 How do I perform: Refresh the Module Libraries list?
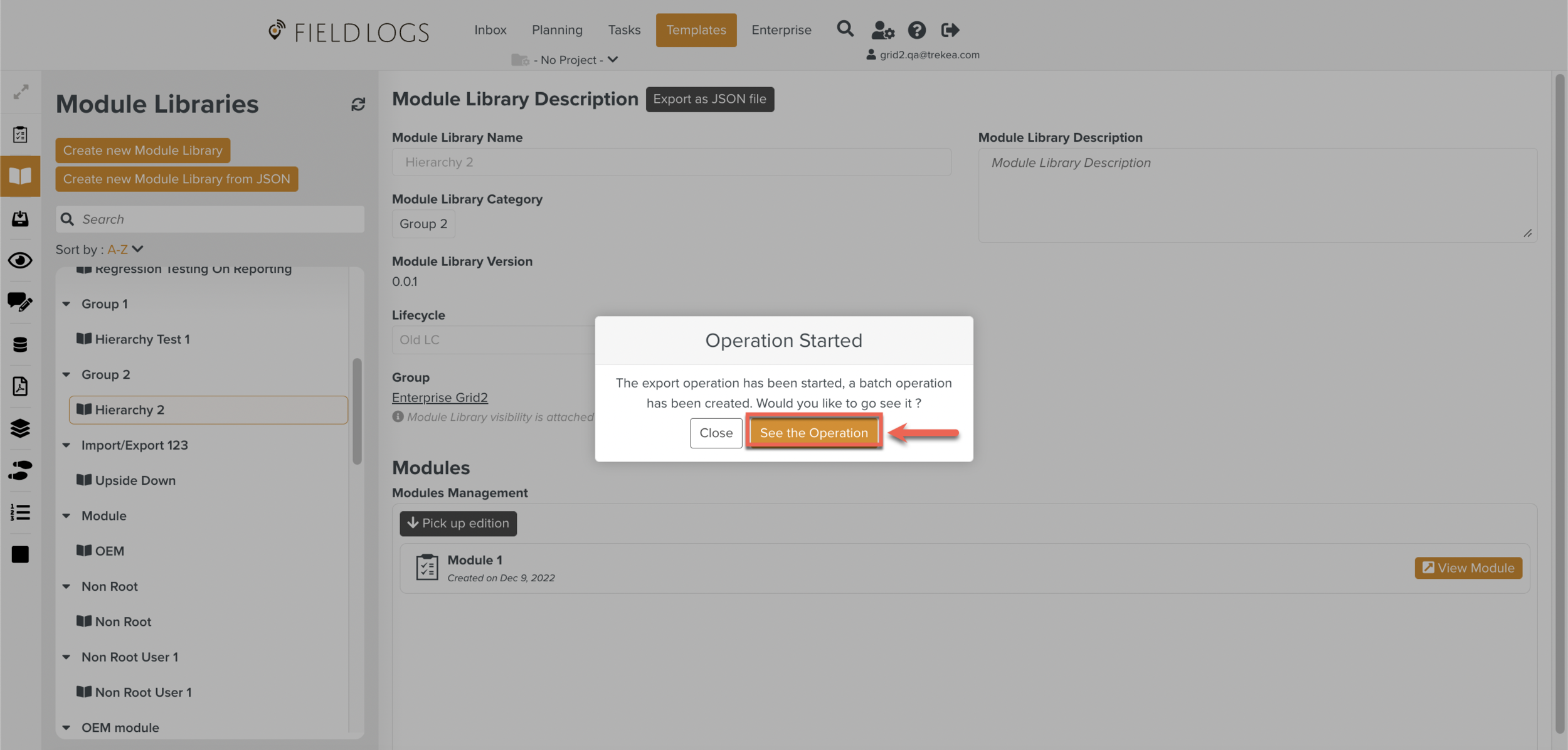tap(358, 104)
